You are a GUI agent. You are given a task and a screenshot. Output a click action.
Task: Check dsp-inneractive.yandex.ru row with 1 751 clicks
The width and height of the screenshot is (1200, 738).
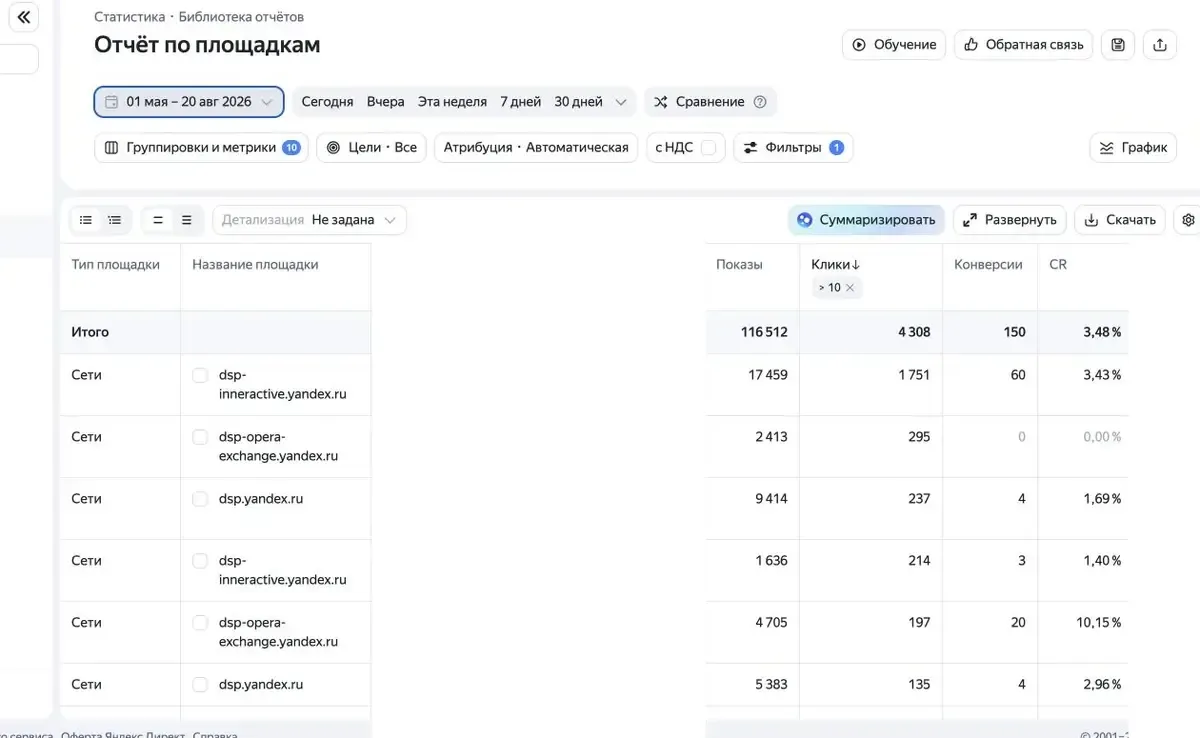coord(200,375)
